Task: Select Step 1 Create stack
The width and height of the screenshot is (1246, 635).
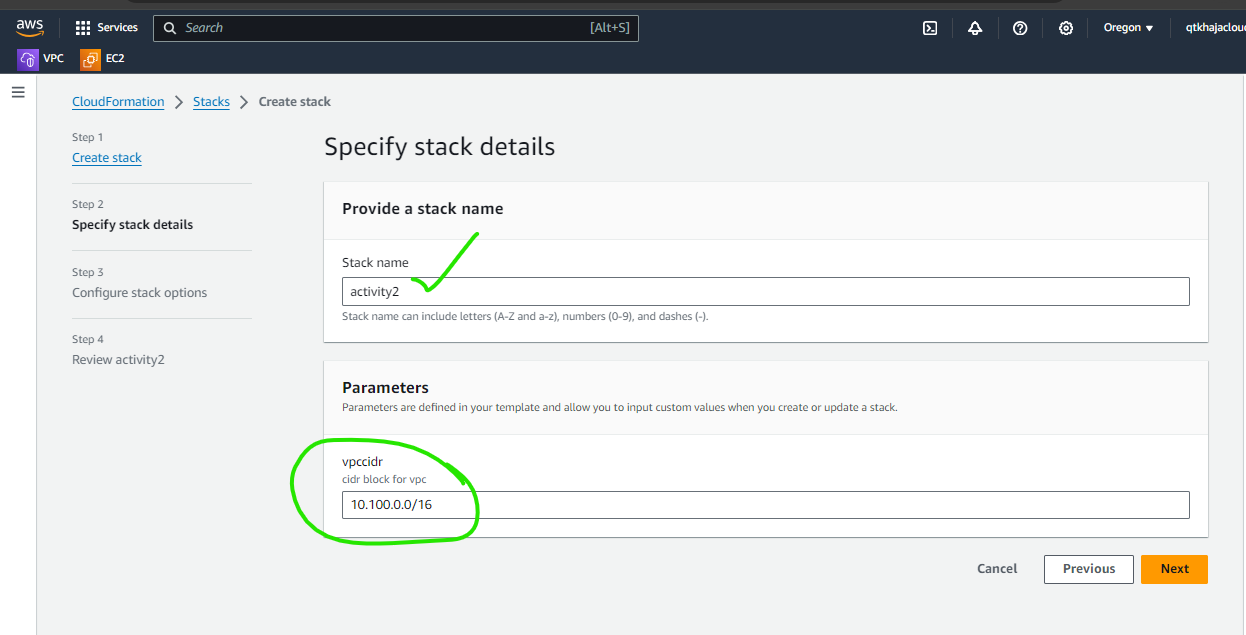Action: (106, 157)
